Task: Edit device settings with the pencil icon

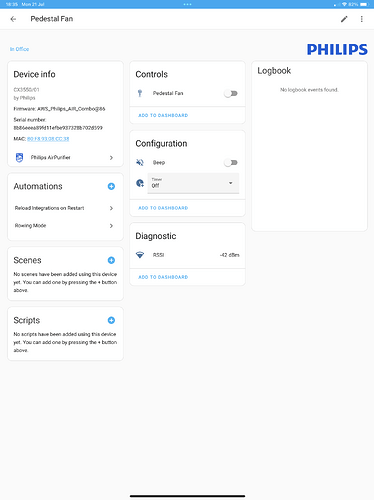Action: (344, 19)
